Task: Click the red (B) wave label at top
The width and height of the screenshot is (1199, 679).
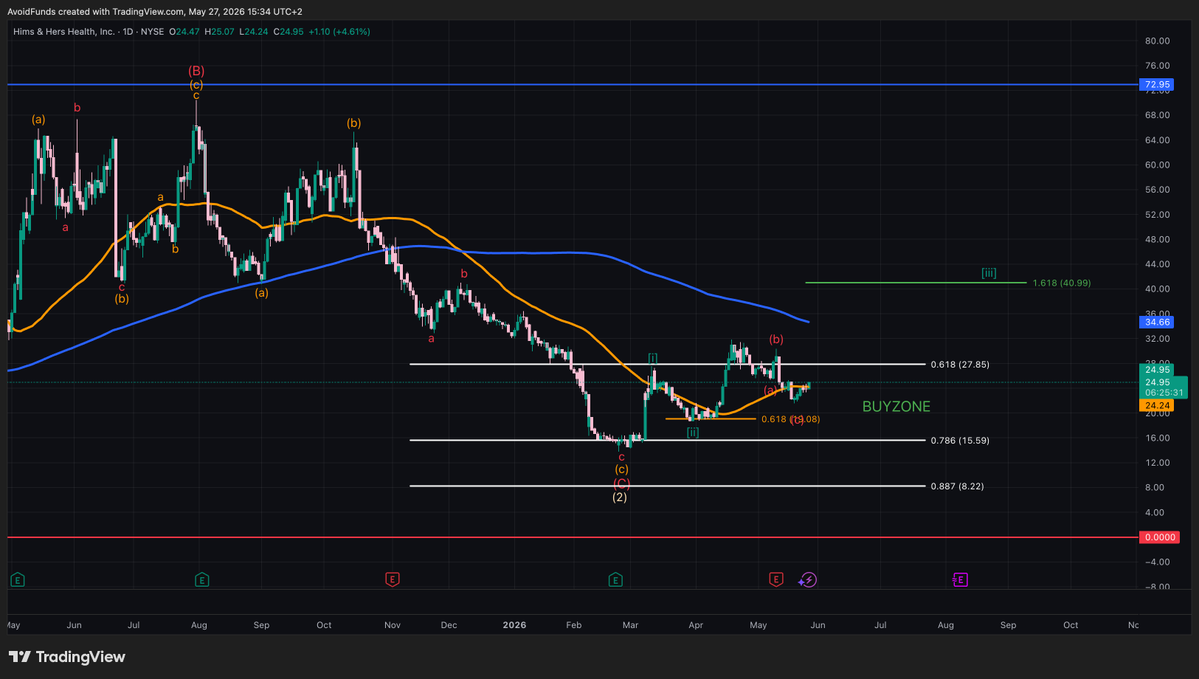Action: point(197,71)
